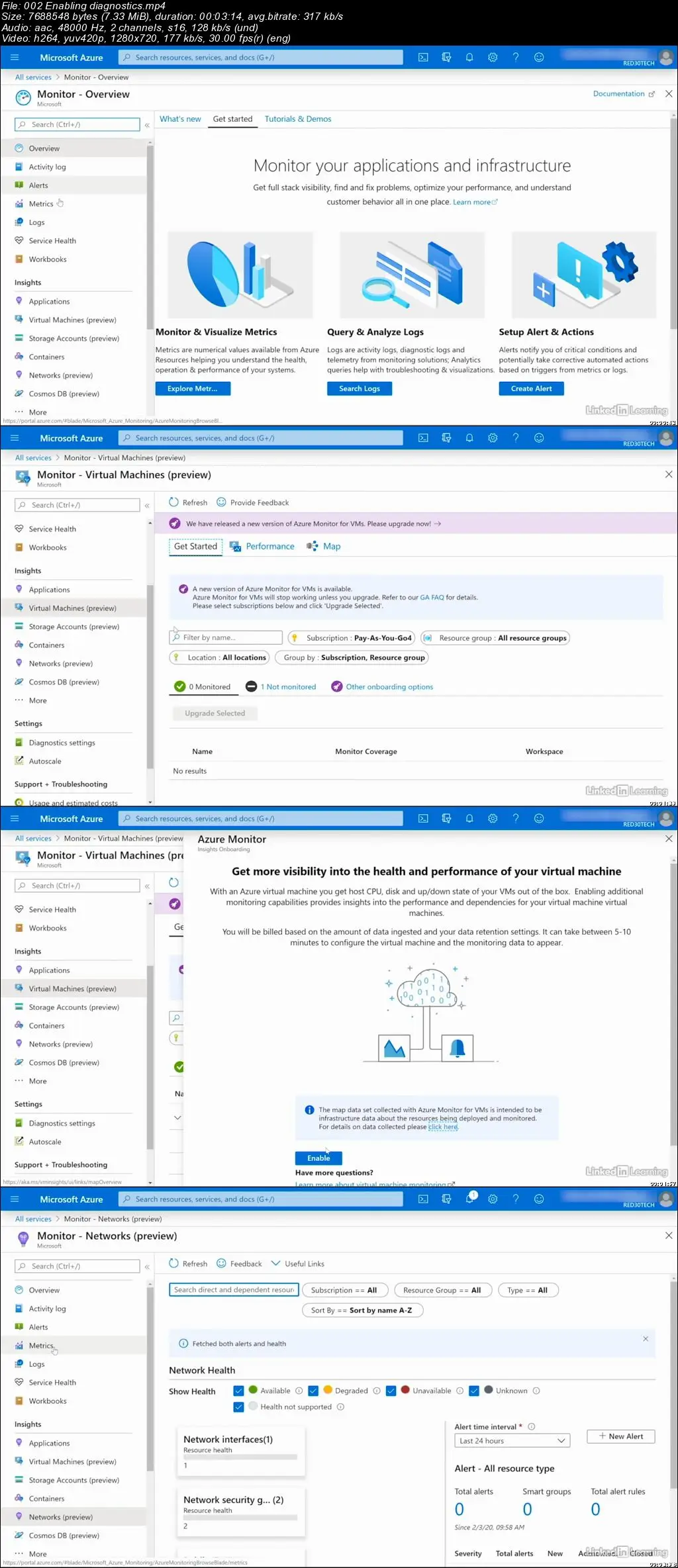The image size is (678, 1568).
Task: Open Resource Group == All filter on Networks page
Action: point(442,1290)
